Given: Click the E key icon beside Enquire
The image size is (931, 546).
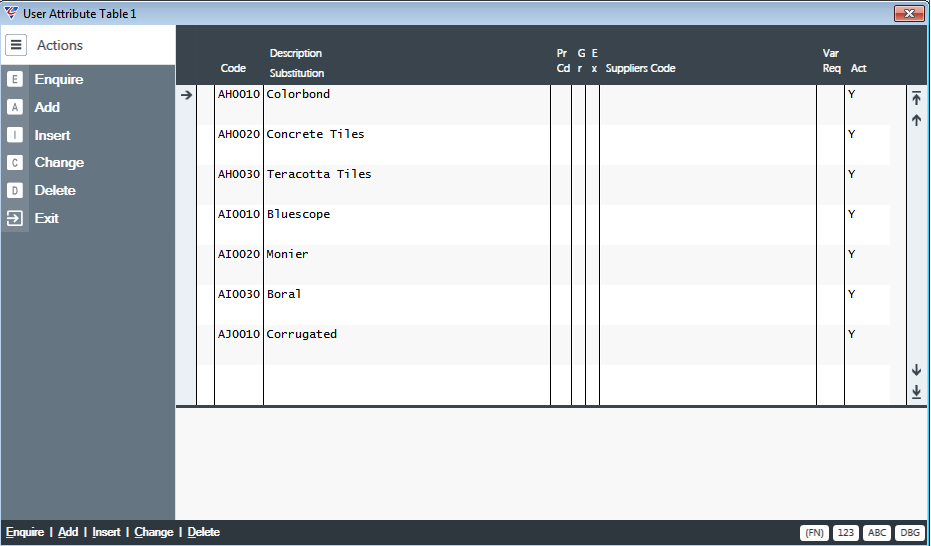Looking at the screenshot, I should [15, 79].
